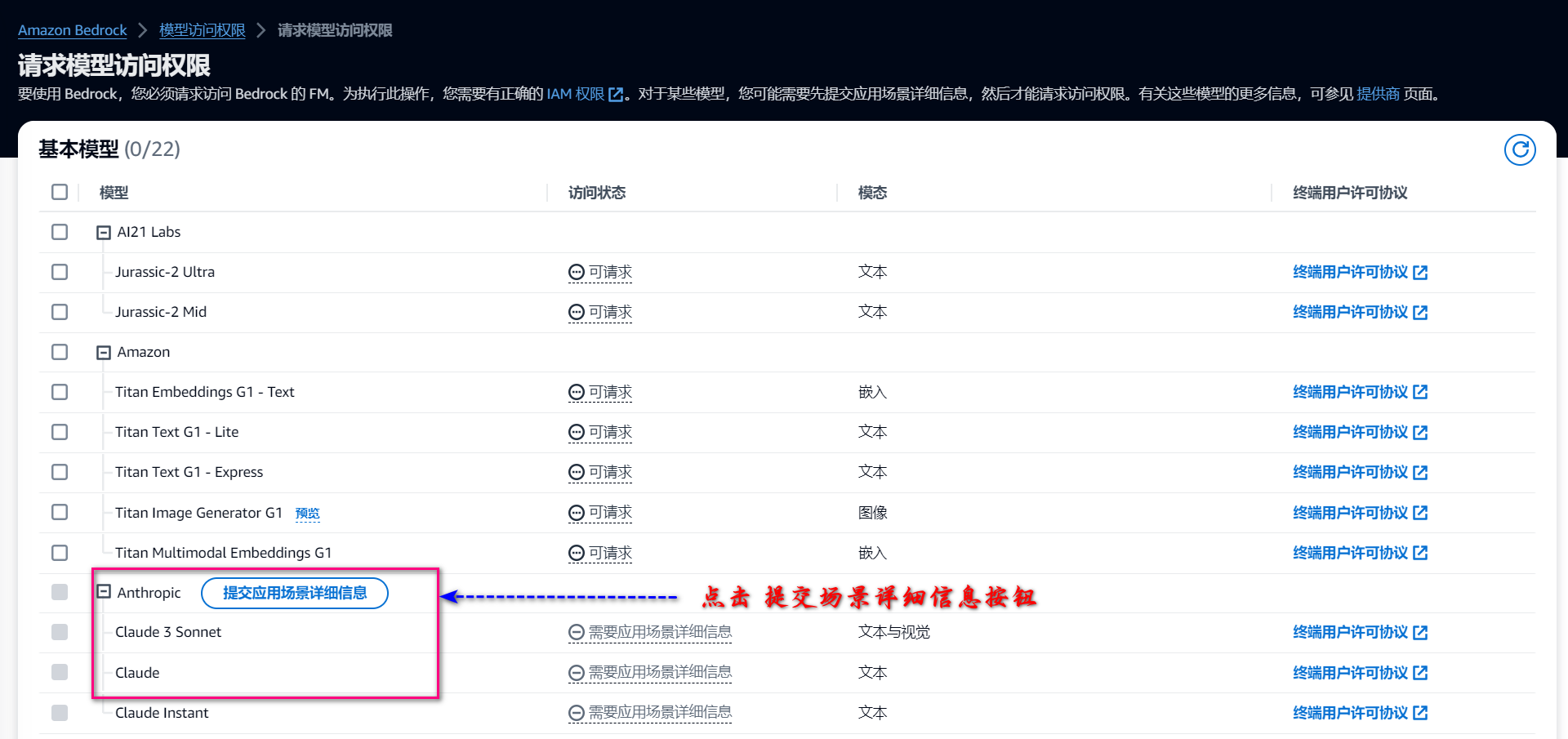Select the Claude Instant model name

pos(162,713)
